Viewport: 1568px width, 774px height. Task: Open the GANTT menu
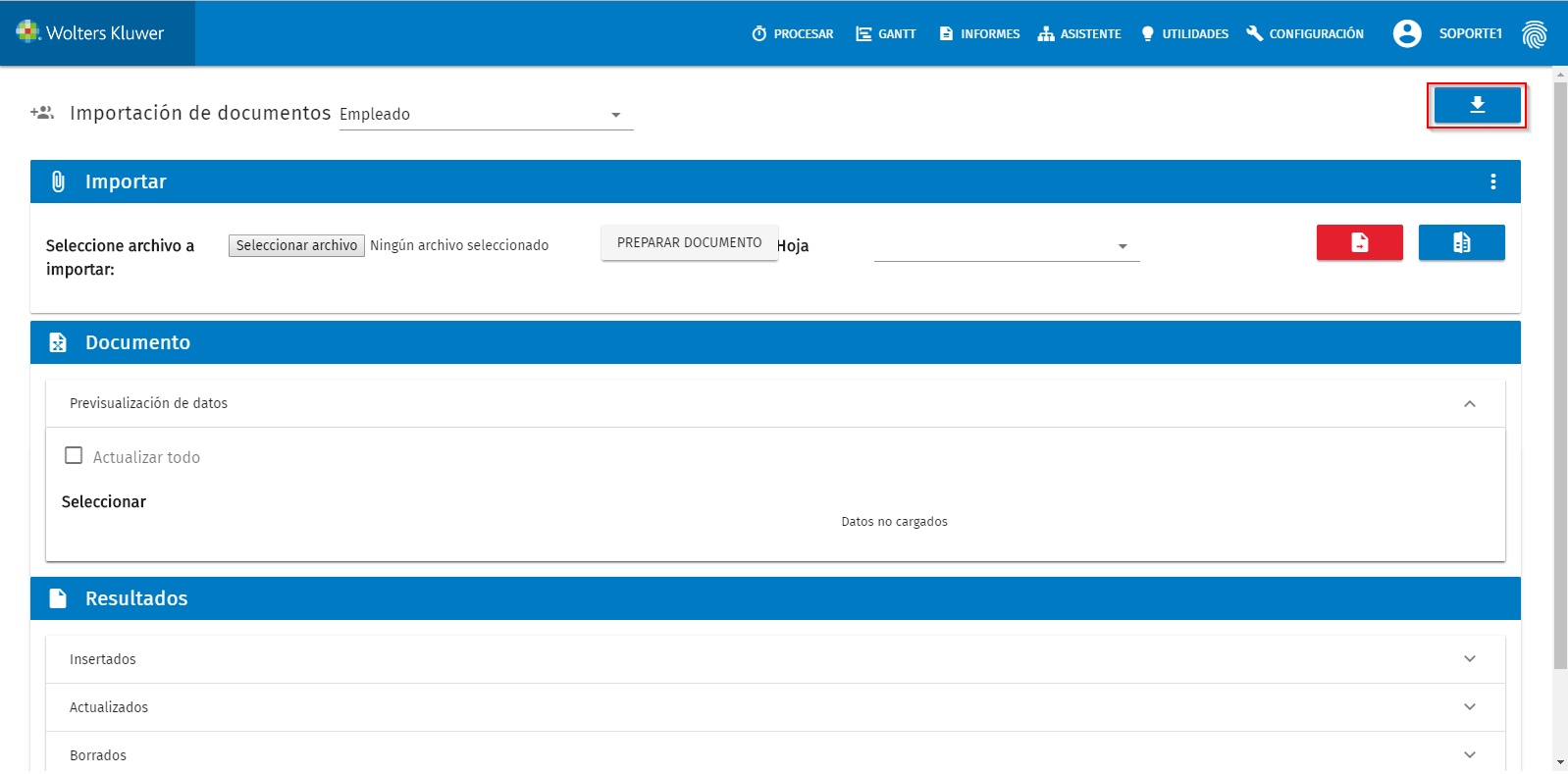(886, 34)
